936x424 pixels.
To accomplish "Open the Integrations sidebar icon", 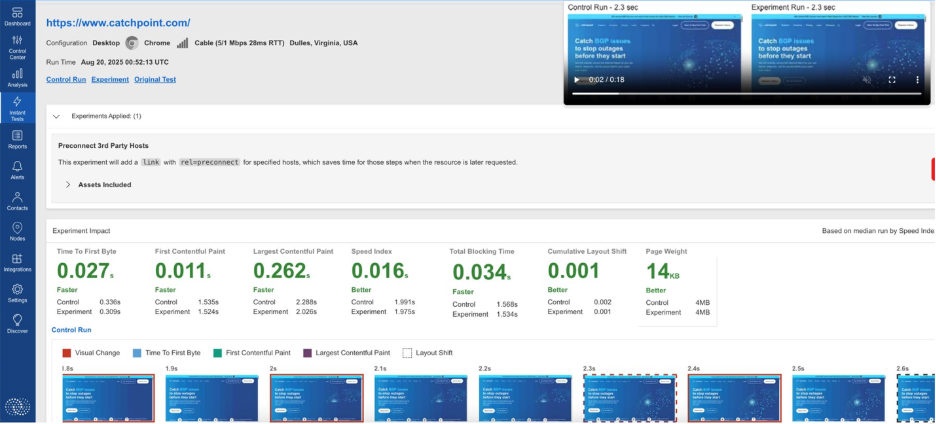I will pos(17,259).
